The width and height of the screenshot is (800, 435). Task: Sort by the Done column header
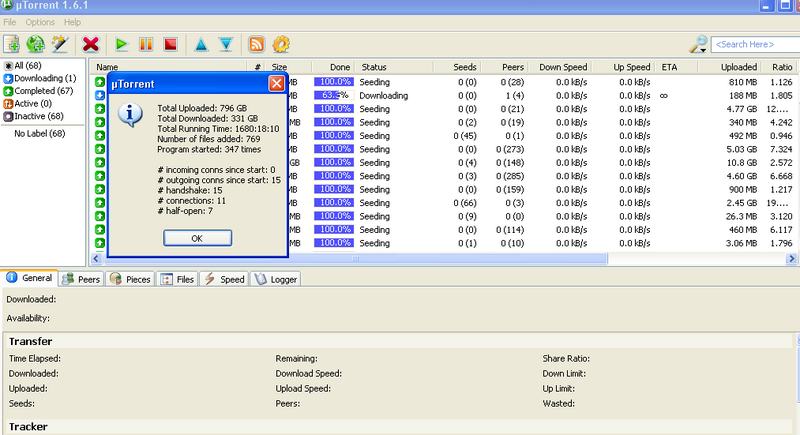333,67
